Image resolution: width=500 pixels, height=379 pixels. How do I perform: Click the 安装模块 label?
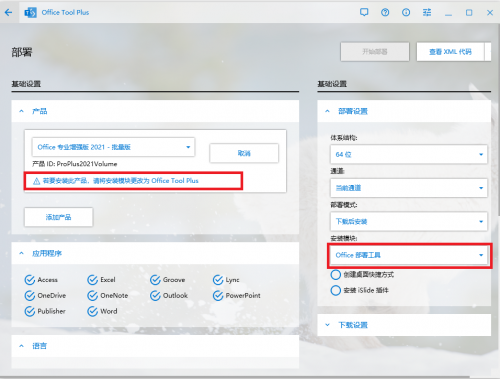click(344, 238)
